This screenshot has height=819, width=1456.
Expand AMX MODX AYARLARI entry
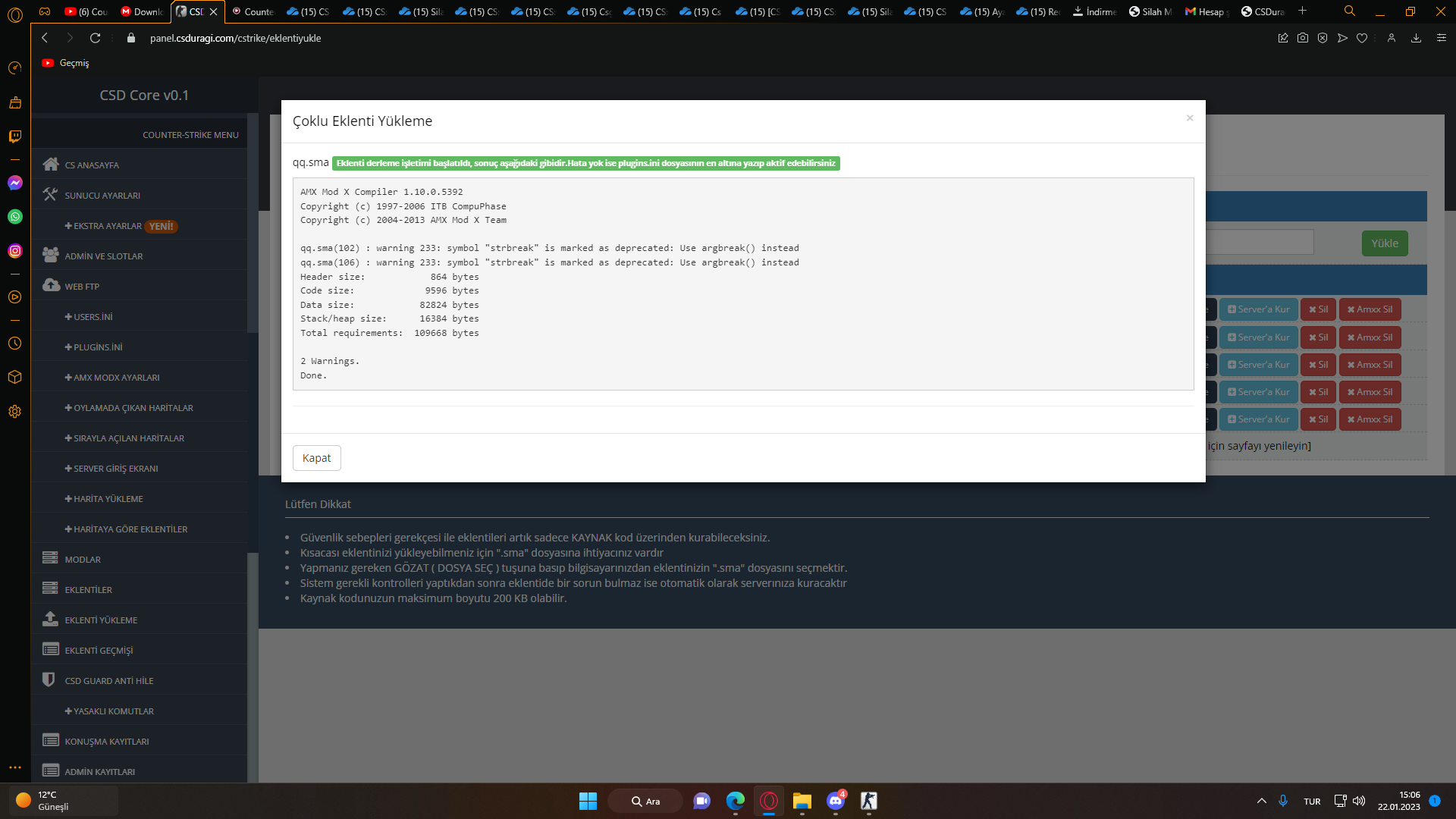tap(112, 378)
